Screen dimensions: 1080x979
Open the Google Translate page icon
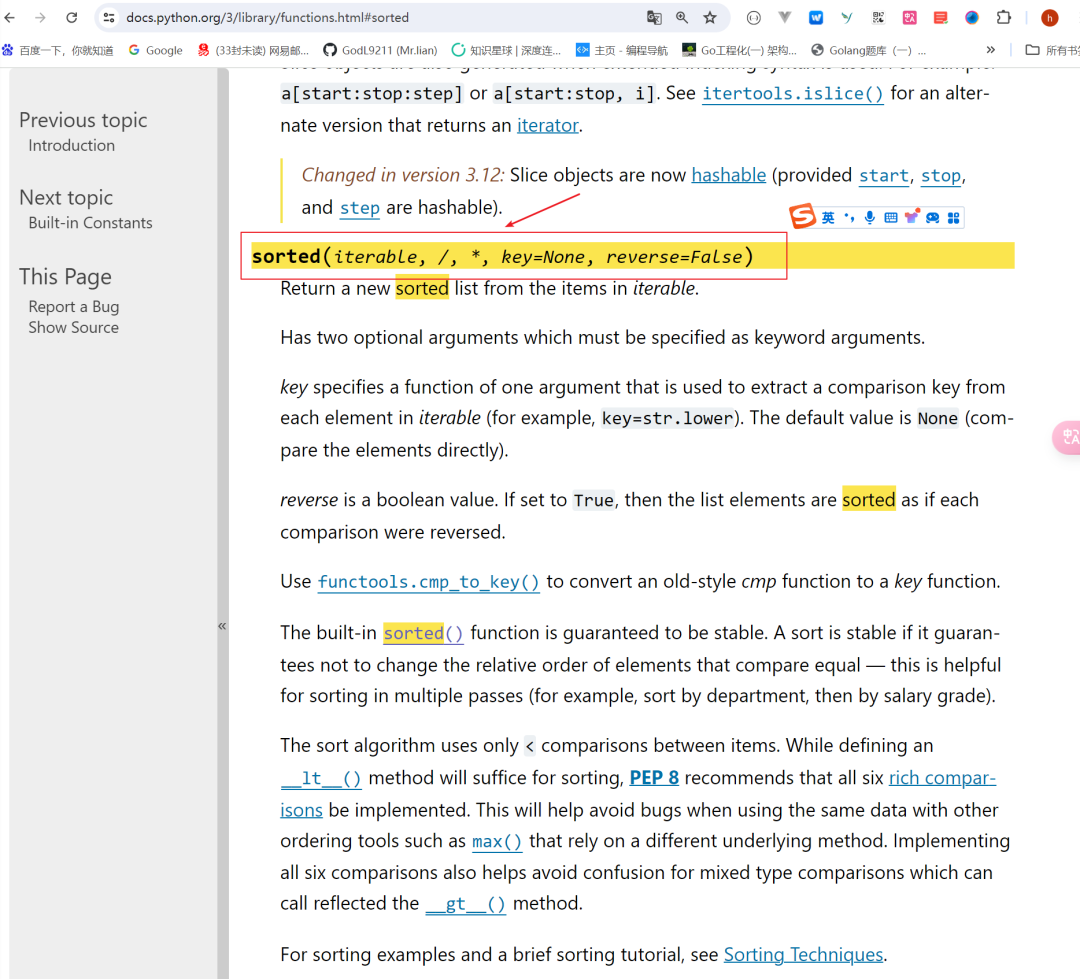tap(654, 17)
